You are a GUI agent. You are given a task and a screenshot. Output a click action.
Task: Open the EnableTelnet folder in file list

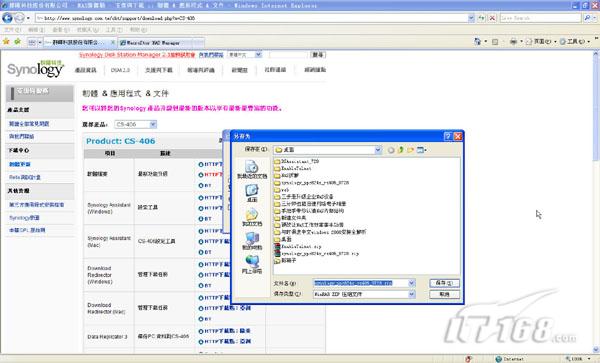click(293, 168)
